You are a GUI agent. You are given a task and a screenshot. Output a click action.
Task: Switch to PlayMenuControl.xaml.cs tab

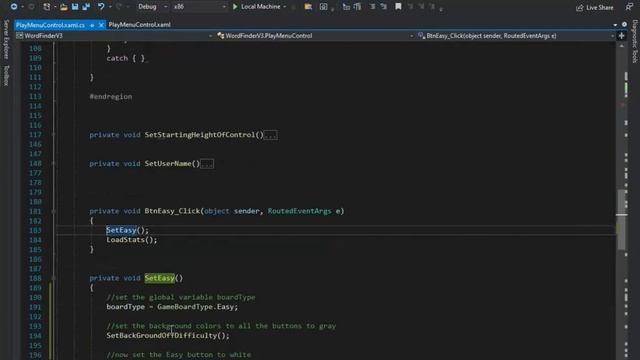pyautogui.click(x=50, y=25)
